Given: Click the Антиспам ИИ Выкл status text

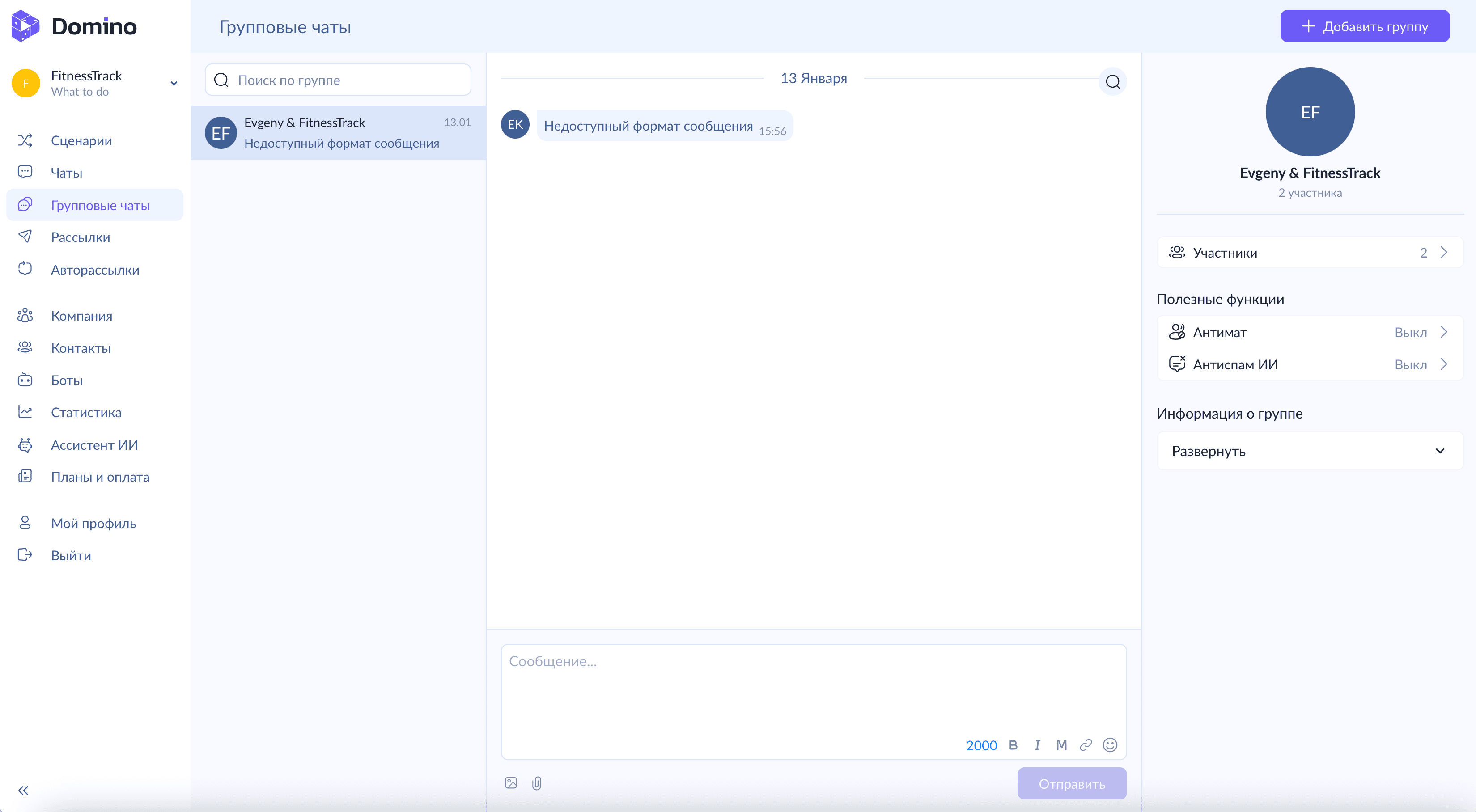Looking at the screenshot, I should tap(1411, 364).
